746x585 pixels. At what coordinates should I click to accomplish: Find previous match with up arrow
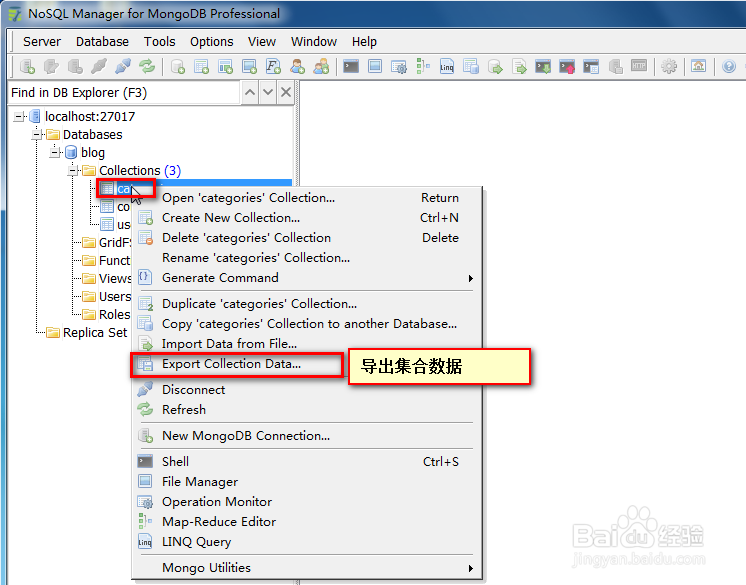tap(250, 92)
